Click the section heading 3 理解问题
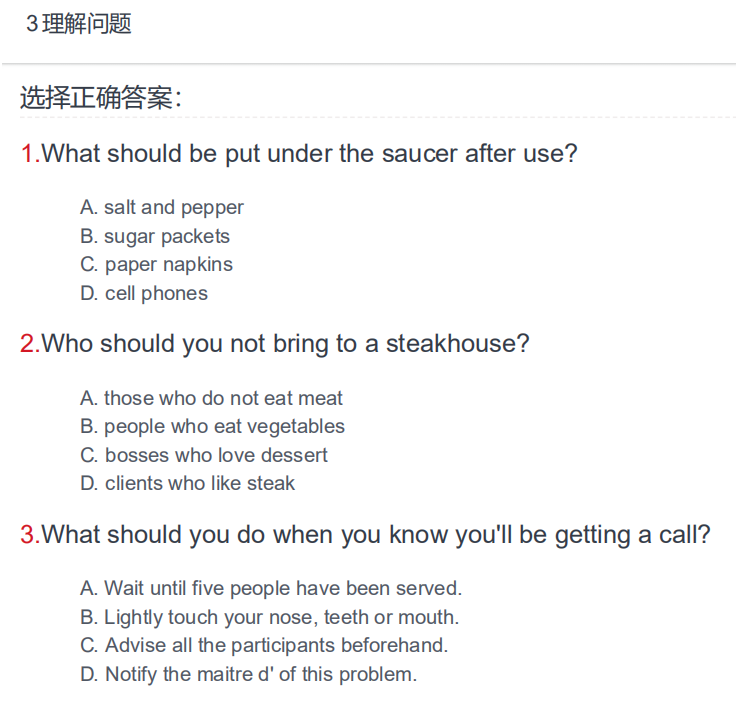The image size is (736, 706). (x=79, y=23)
